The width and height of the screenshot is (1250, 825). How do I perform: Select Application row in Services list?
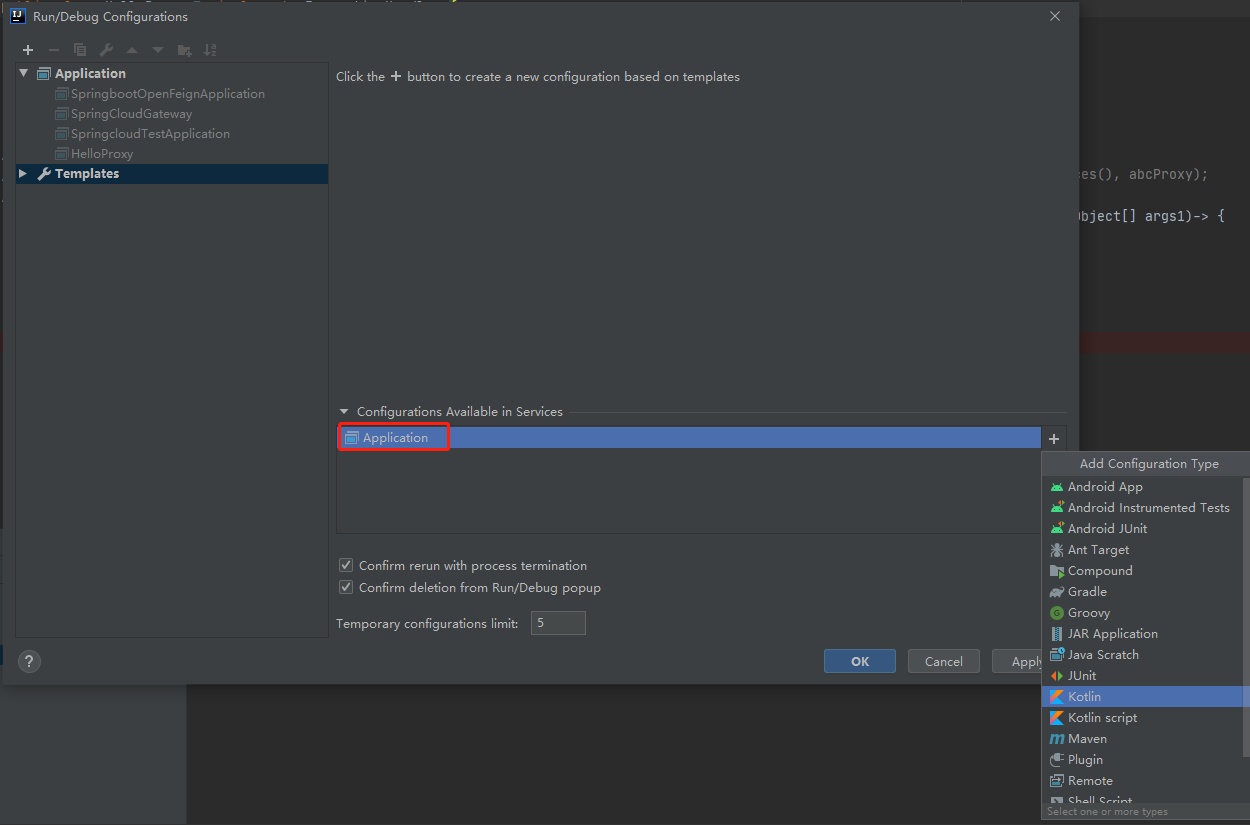(689, 438)
